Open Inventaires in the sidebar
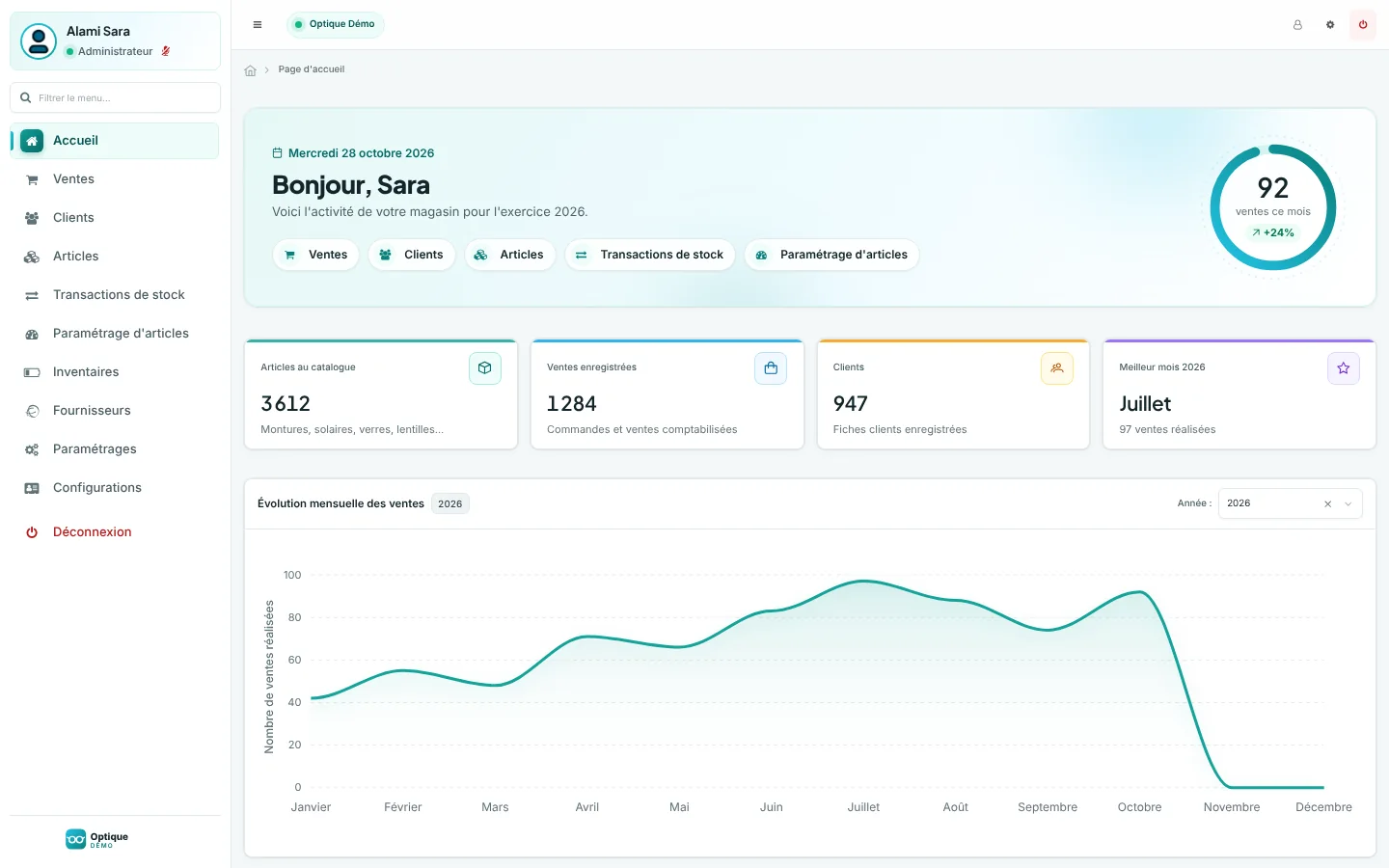This screenshot has height=868, width=1389. click(115, 372)
